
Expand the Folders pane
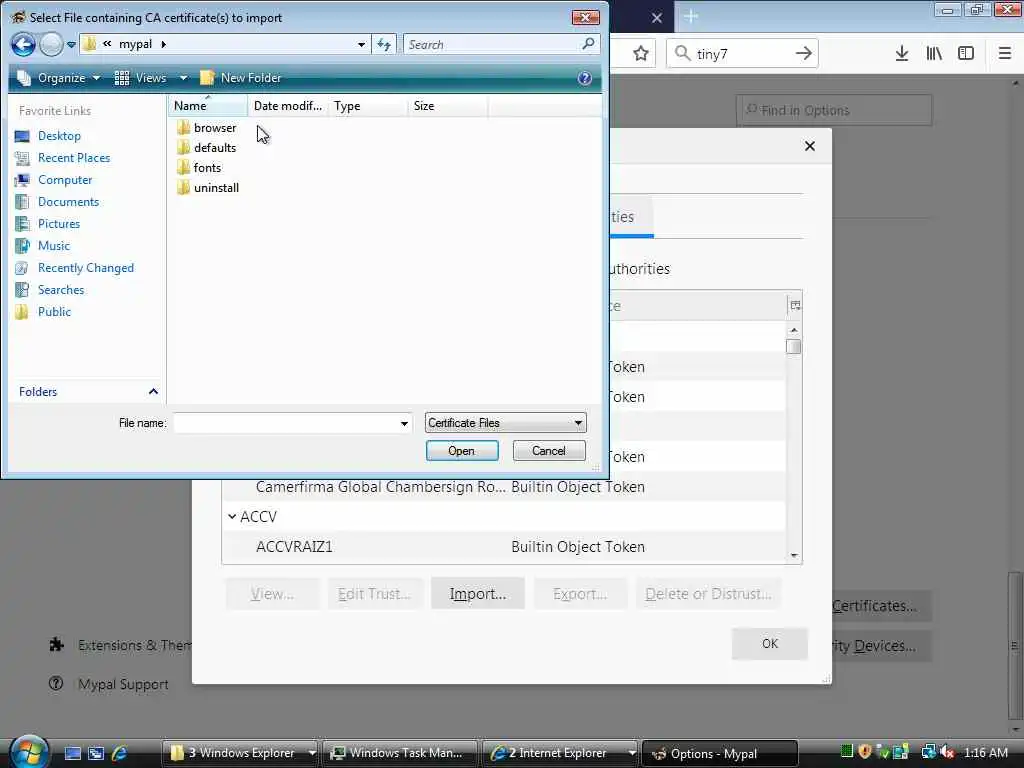pyautogui.click(x=153, y=391)
